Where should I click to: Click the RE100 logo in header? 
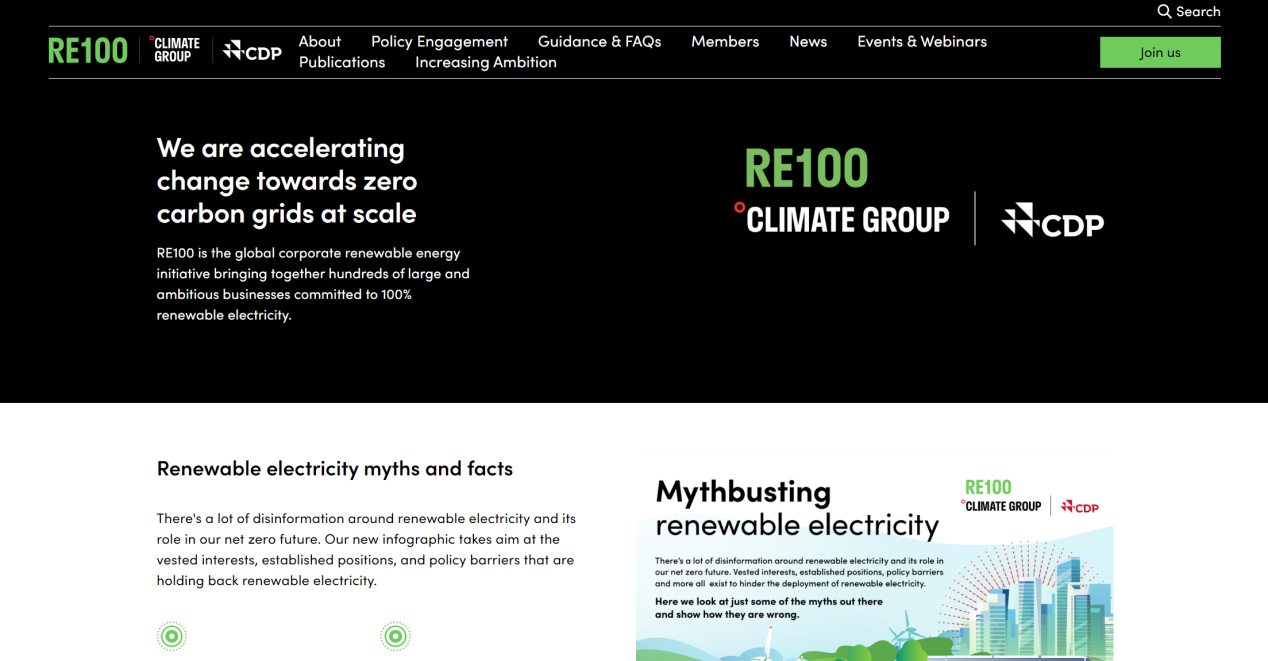[88, 51]
